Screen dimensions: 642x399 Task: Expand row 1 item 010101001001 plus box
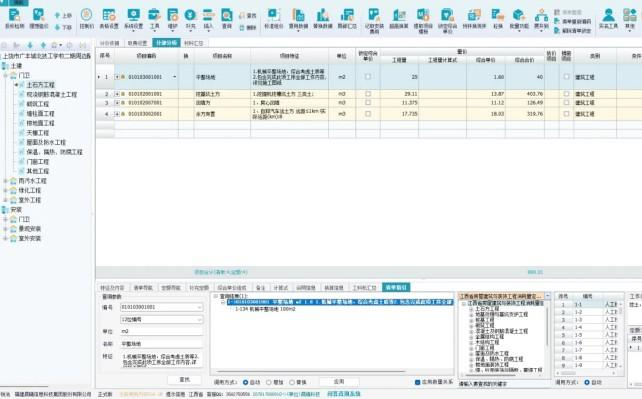117,77
